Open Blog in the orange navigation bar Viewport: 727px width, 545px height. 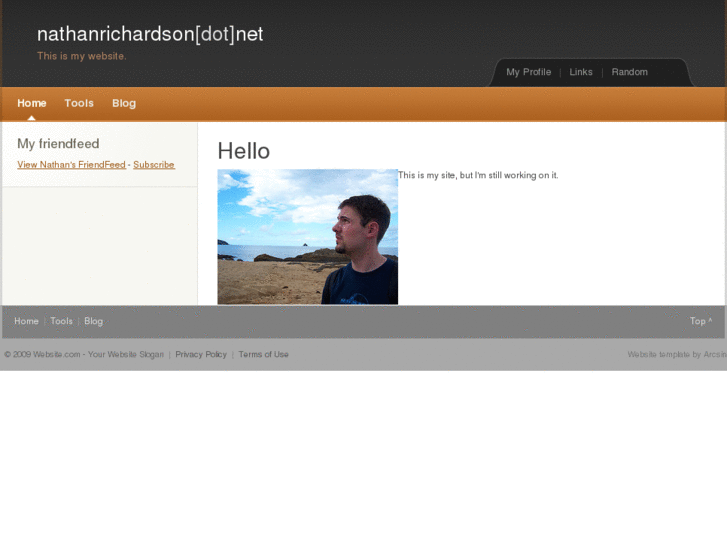(x=124, y=103)
